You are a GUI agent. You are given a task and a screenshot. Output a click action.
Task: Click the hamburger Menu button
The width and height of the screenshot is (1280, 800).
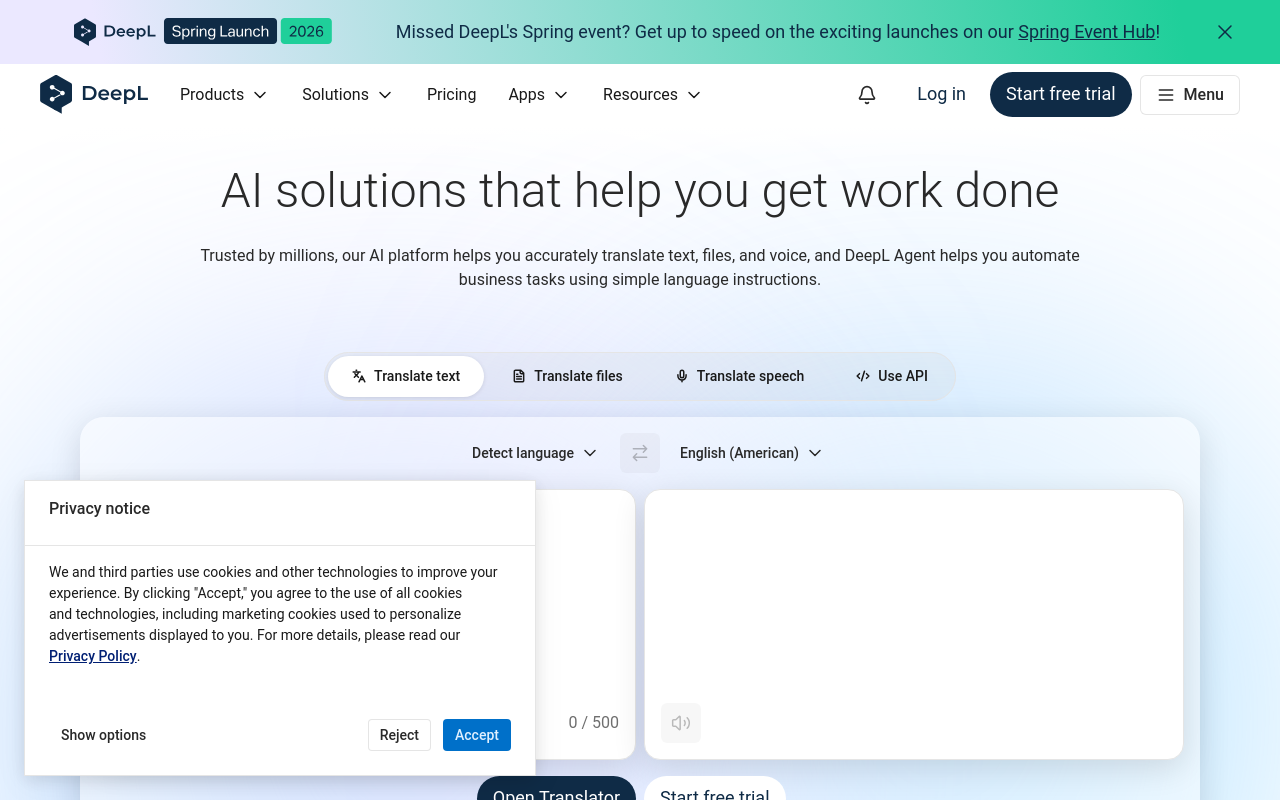point(1190,95)
